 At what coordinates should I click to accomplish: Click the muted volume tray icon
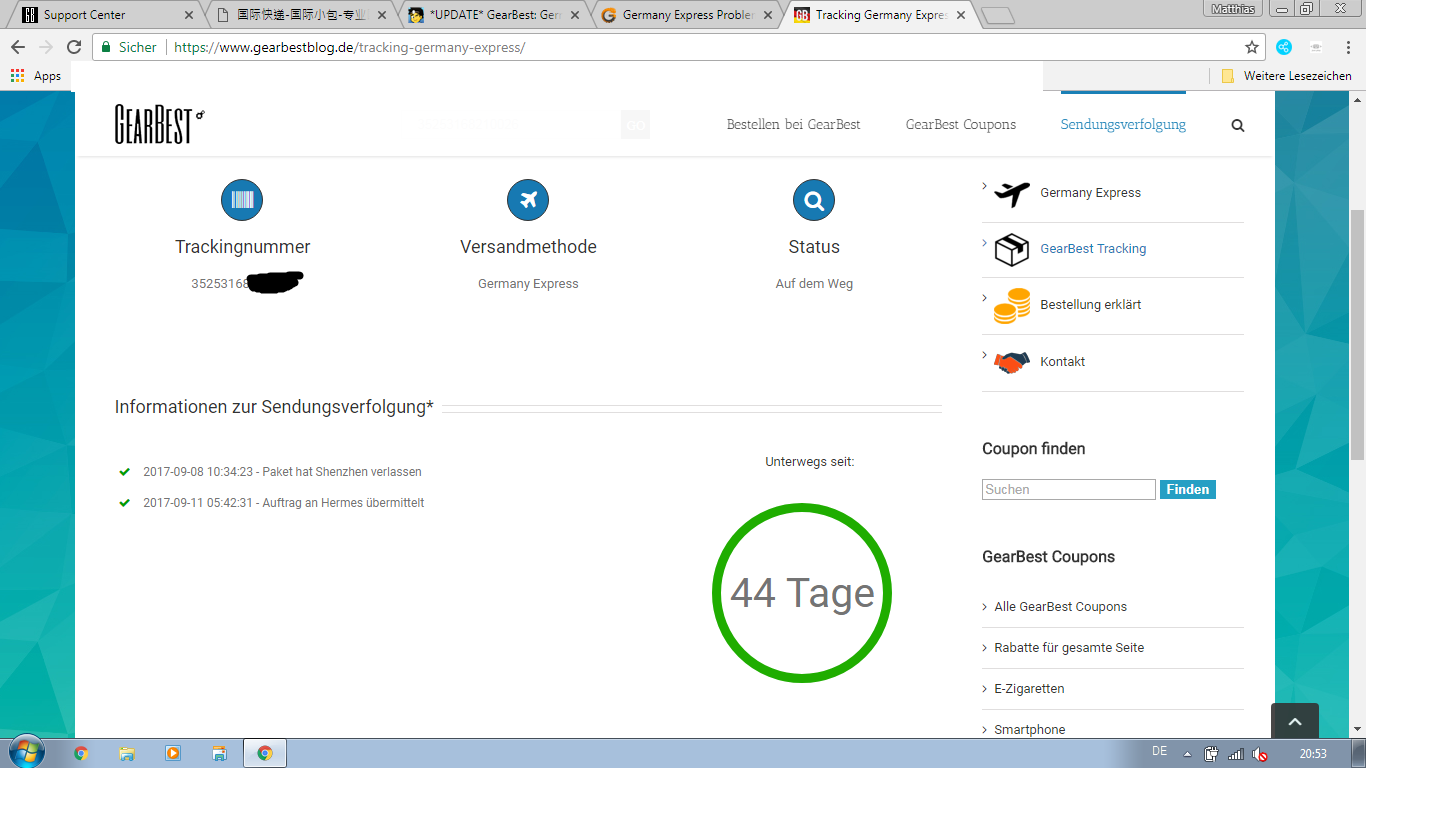pyautogui.click(x=1260, y=754)
